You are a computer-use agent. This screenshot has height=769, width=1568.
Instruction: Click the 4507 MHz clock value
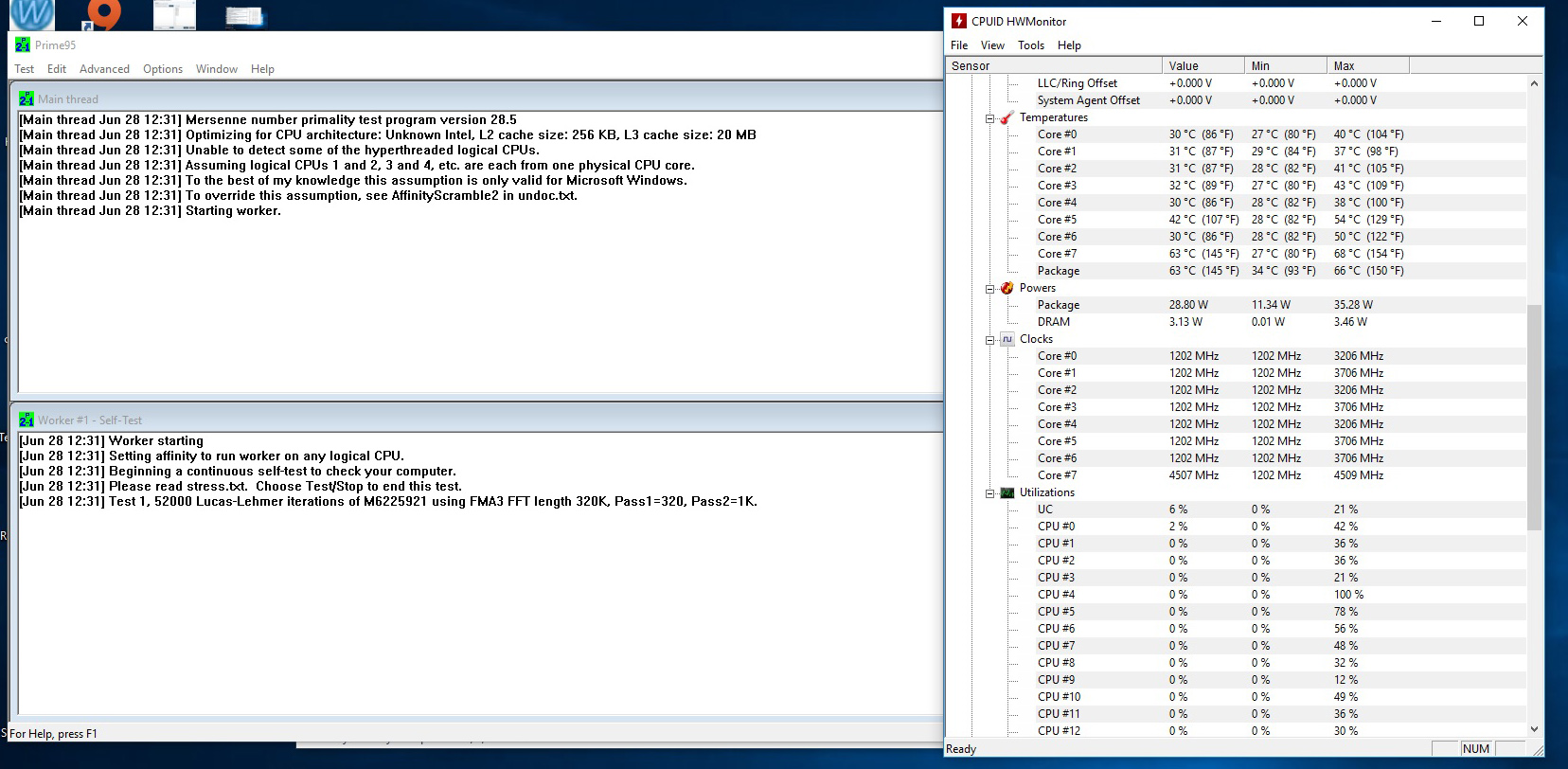click(x=1194, y=475)
